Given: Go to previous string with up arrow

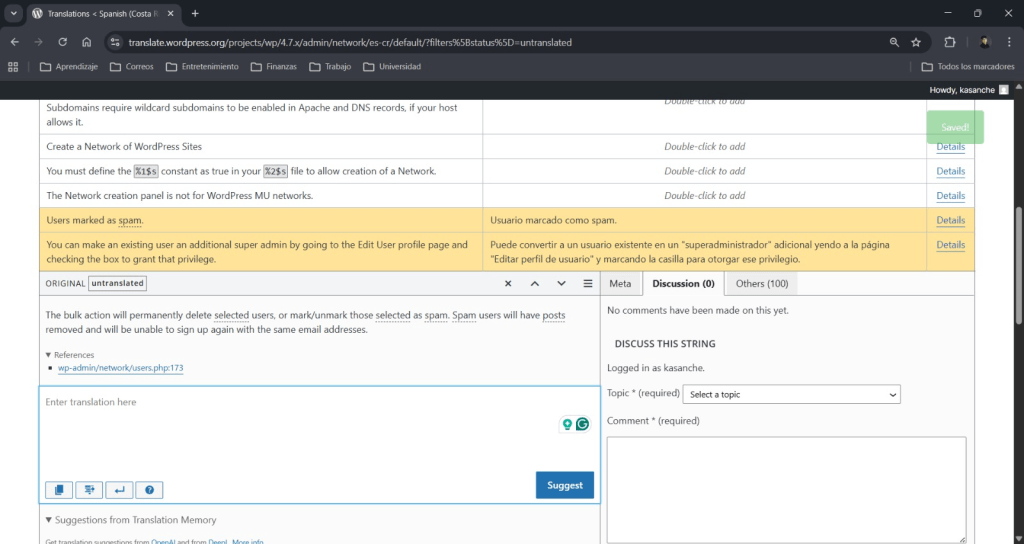Looking at the screenshot, I should tap(535, 284).
